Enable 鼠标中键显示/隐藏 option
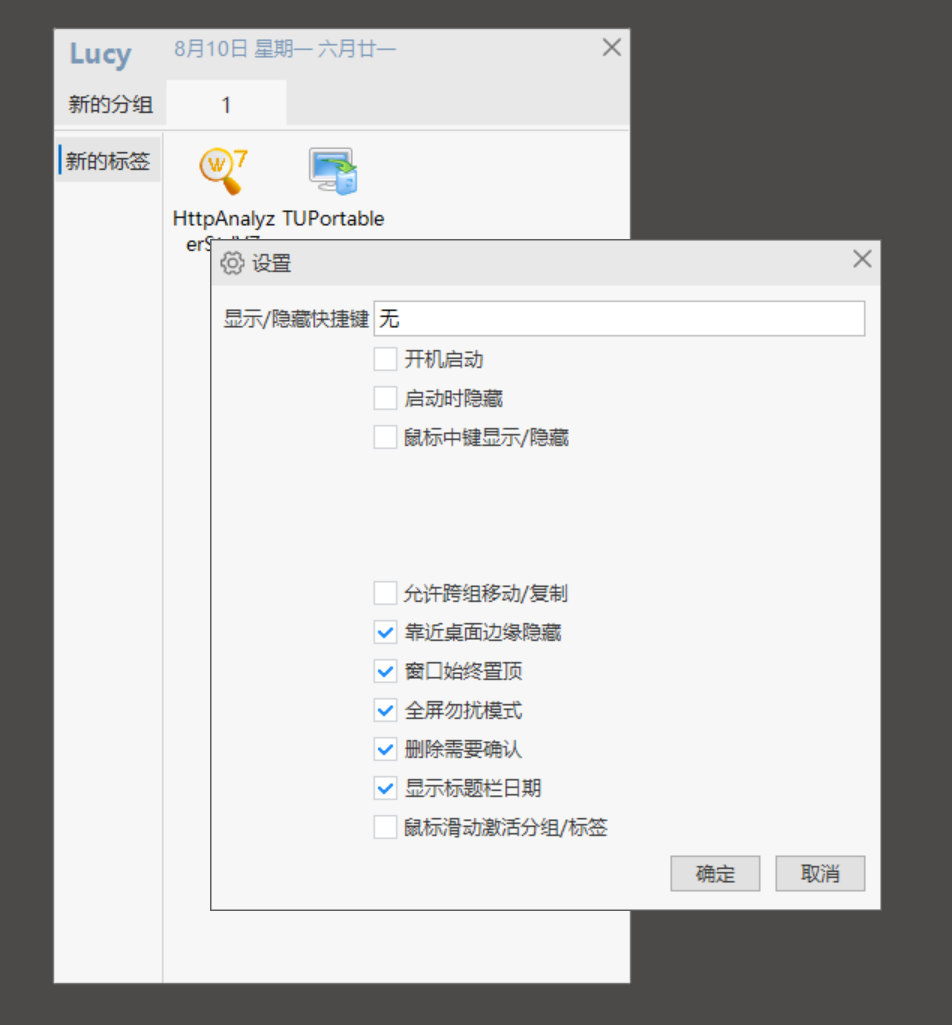 point(385,437)
